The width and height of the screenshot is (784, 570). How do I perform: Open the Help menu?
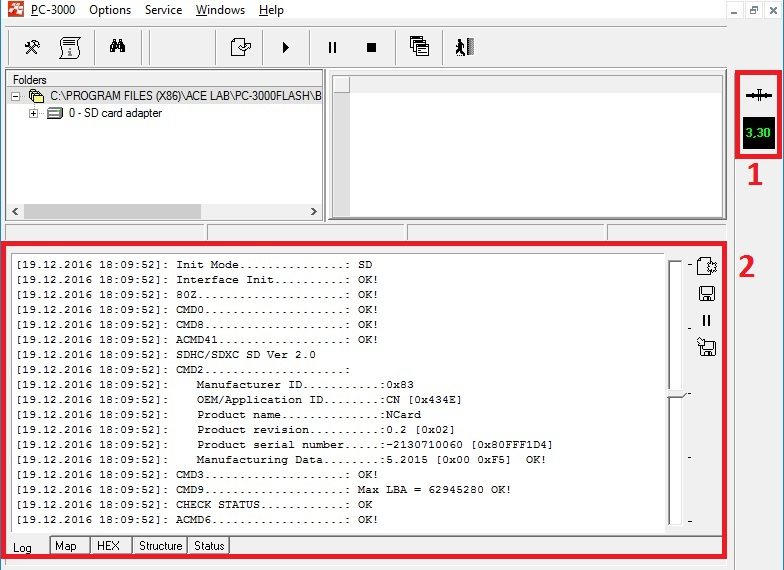tap(272, 10)
